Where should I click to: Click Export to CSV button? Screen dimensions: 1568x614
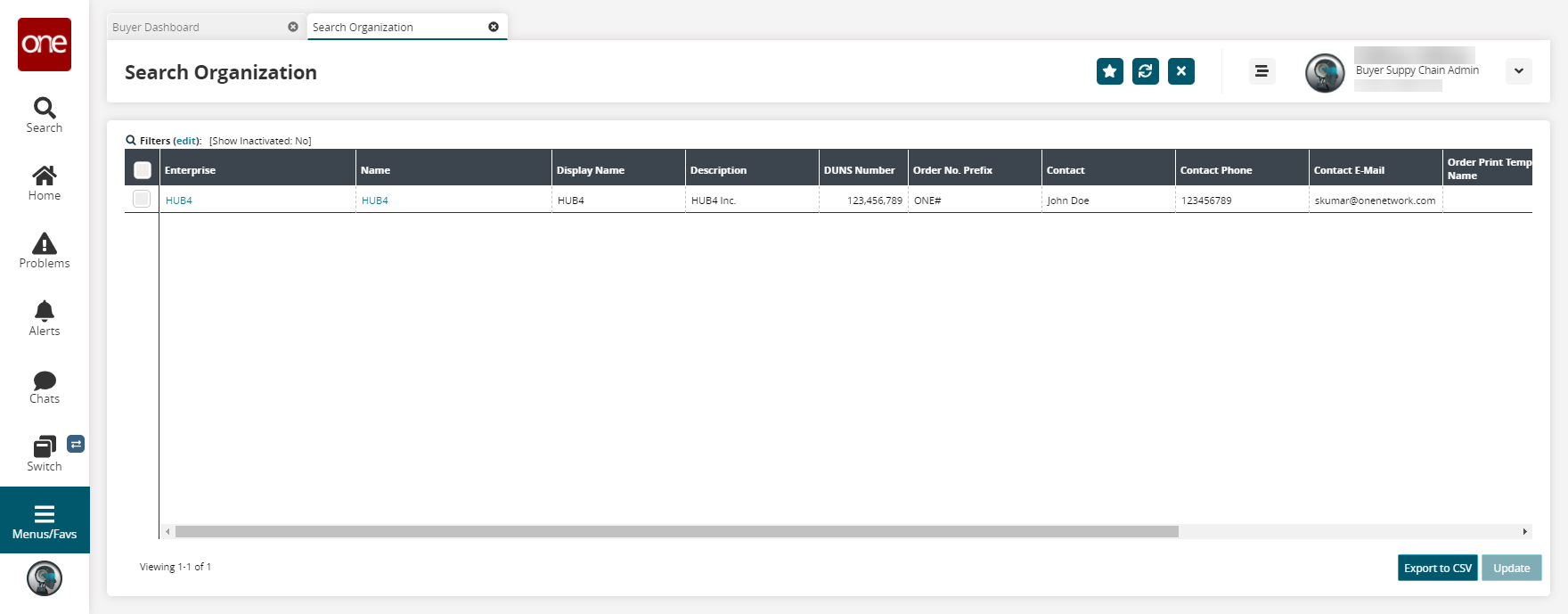(1437, 568)
